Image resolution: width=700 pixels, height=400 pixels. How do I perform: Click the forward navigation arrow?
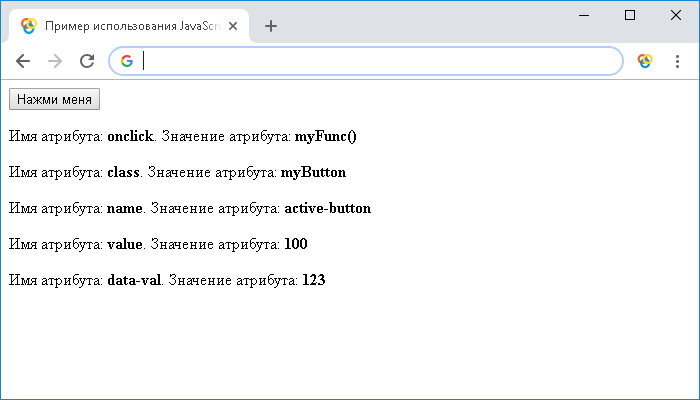pyautogui.click(x=55, y=61)
